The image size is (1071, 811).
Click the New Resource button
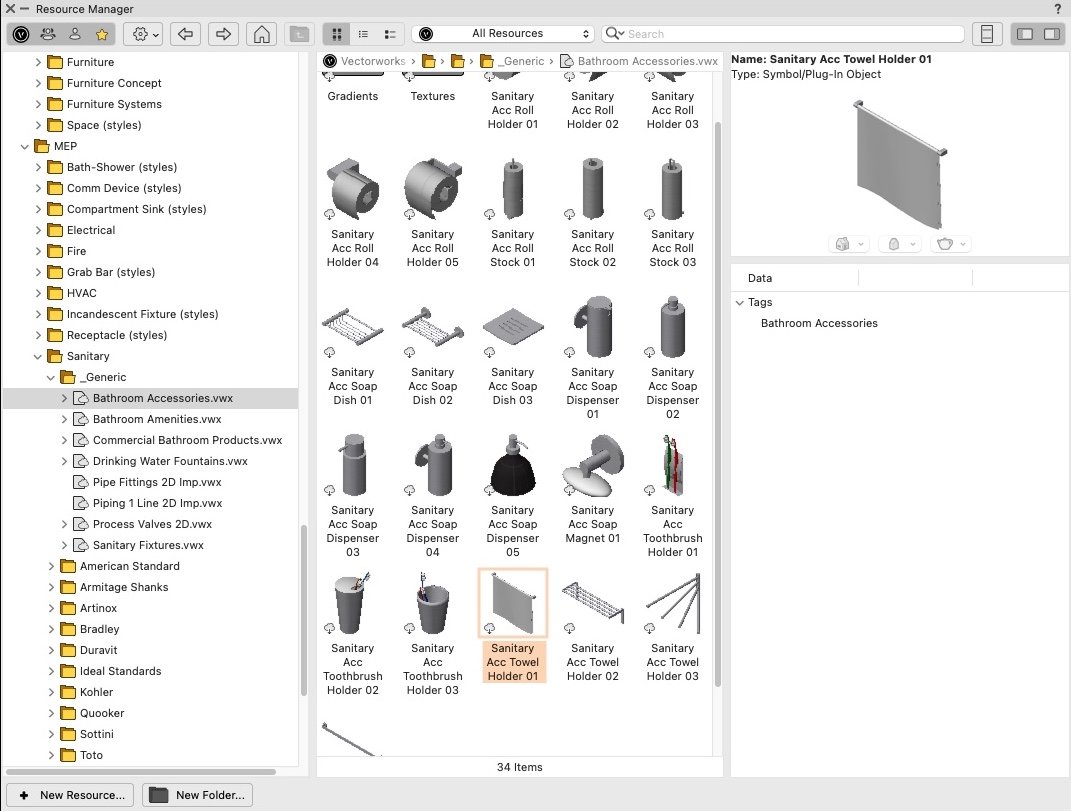click(x=71, y=795)
